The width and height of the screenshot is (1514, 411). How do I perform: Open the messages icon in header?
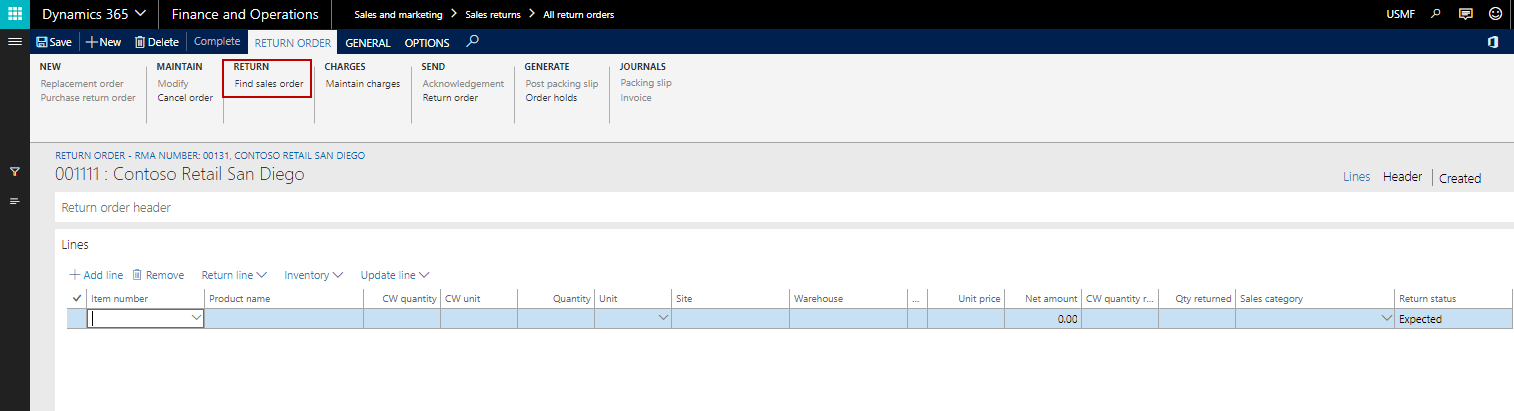[1466, 14]
